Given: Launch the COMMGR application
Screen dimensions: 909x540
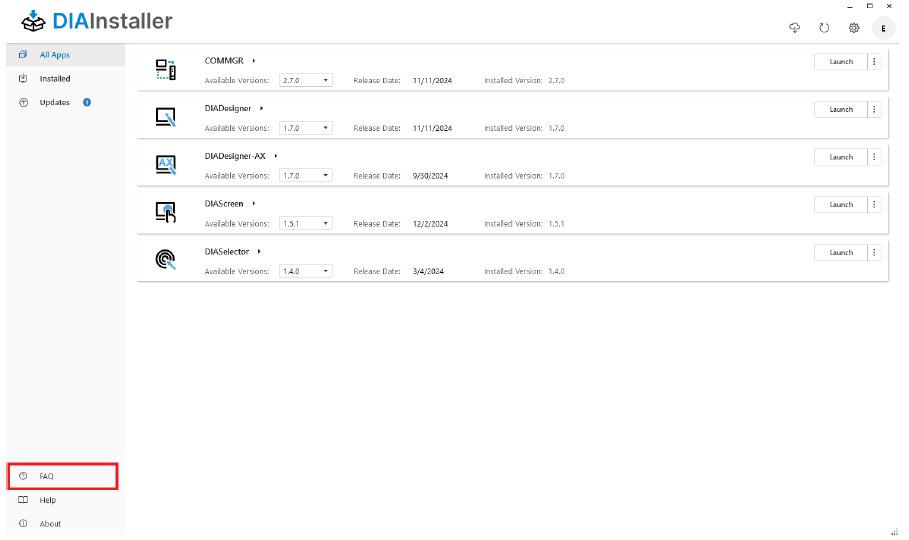Looking at the screenshot, I should (x=841, y=62).
